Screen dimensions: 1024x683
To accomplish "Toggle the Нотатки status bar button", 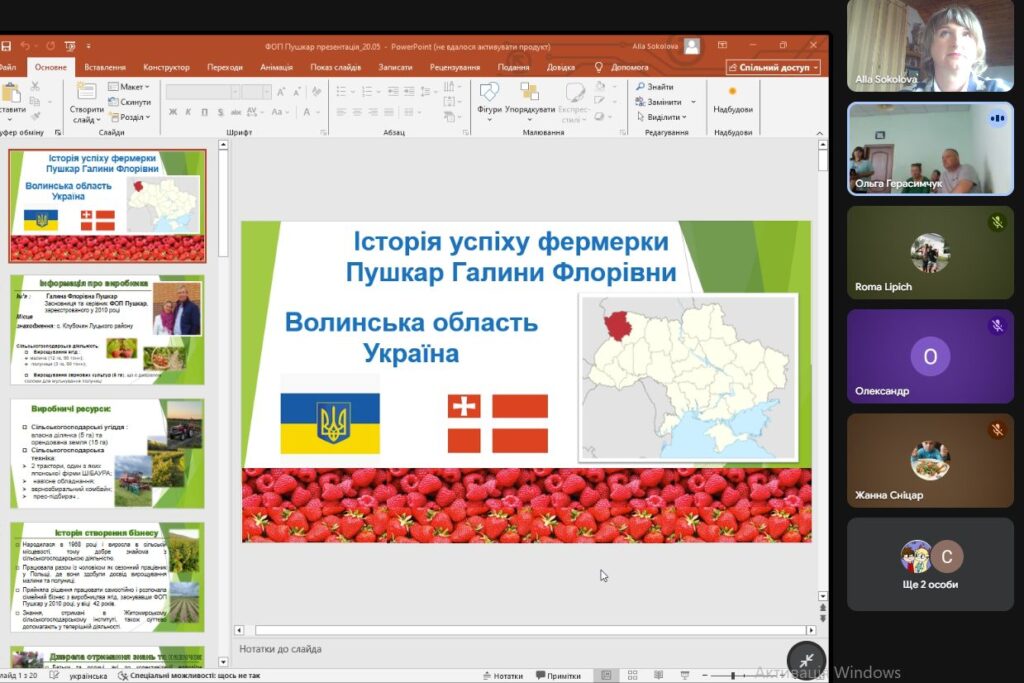I will coord(503,676).
